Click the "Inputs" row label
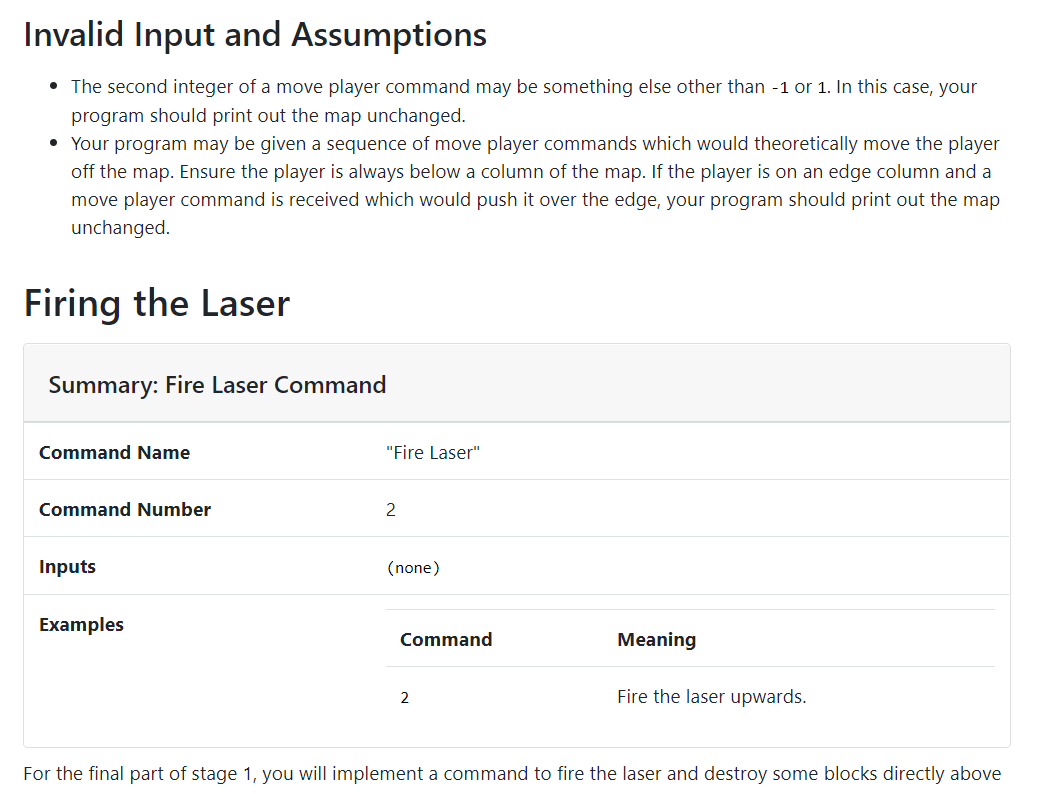Screen dimensions: 1046x794 (x=67, y=567)
